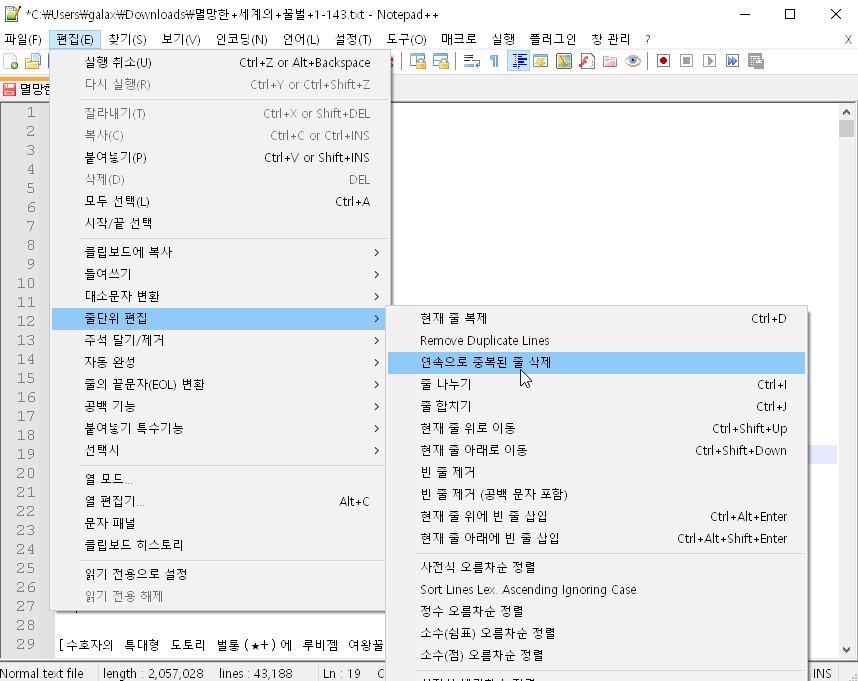Click 정수 오름차순 정렬 entry

[x=596, y=611]
